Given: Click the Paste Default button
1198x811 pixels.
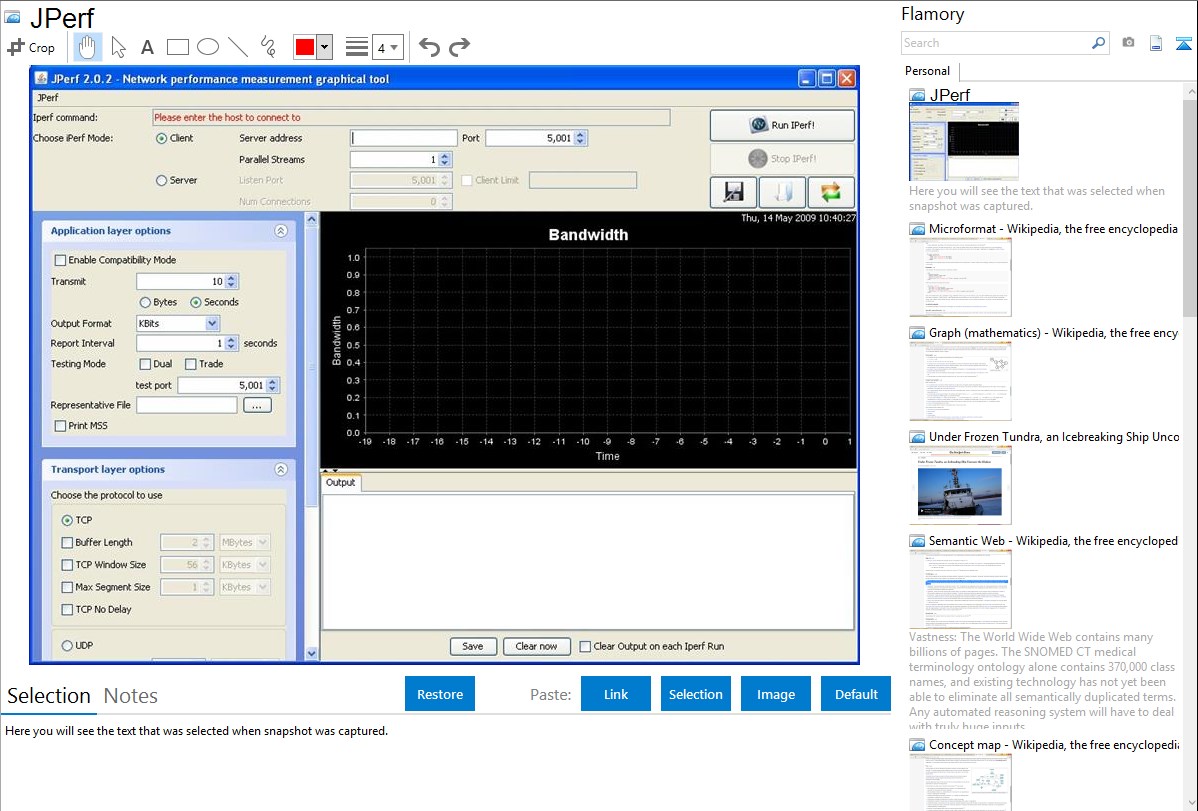Looking at the screenshot, I should (856, 694).
